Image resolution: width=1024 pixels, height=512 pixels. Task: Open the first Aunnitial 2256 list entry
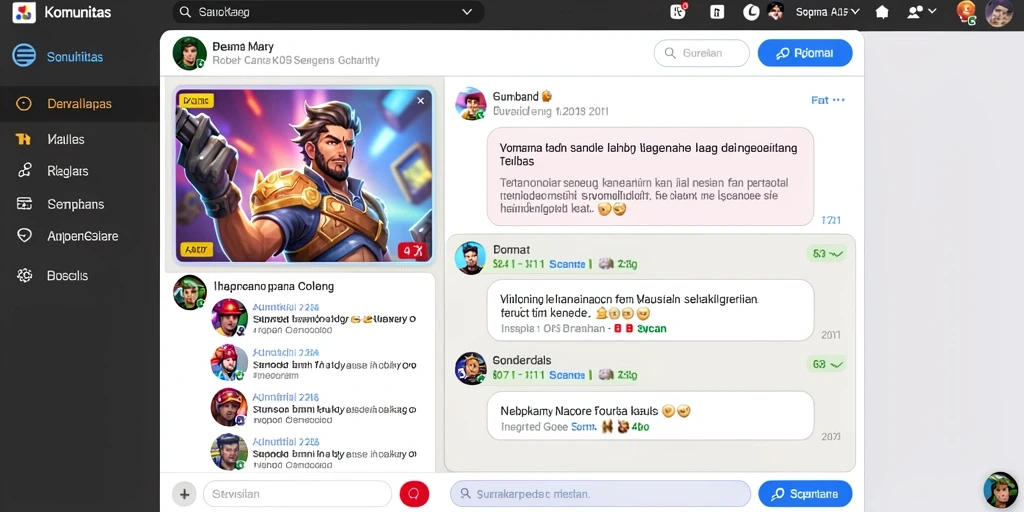pos(313,318)
